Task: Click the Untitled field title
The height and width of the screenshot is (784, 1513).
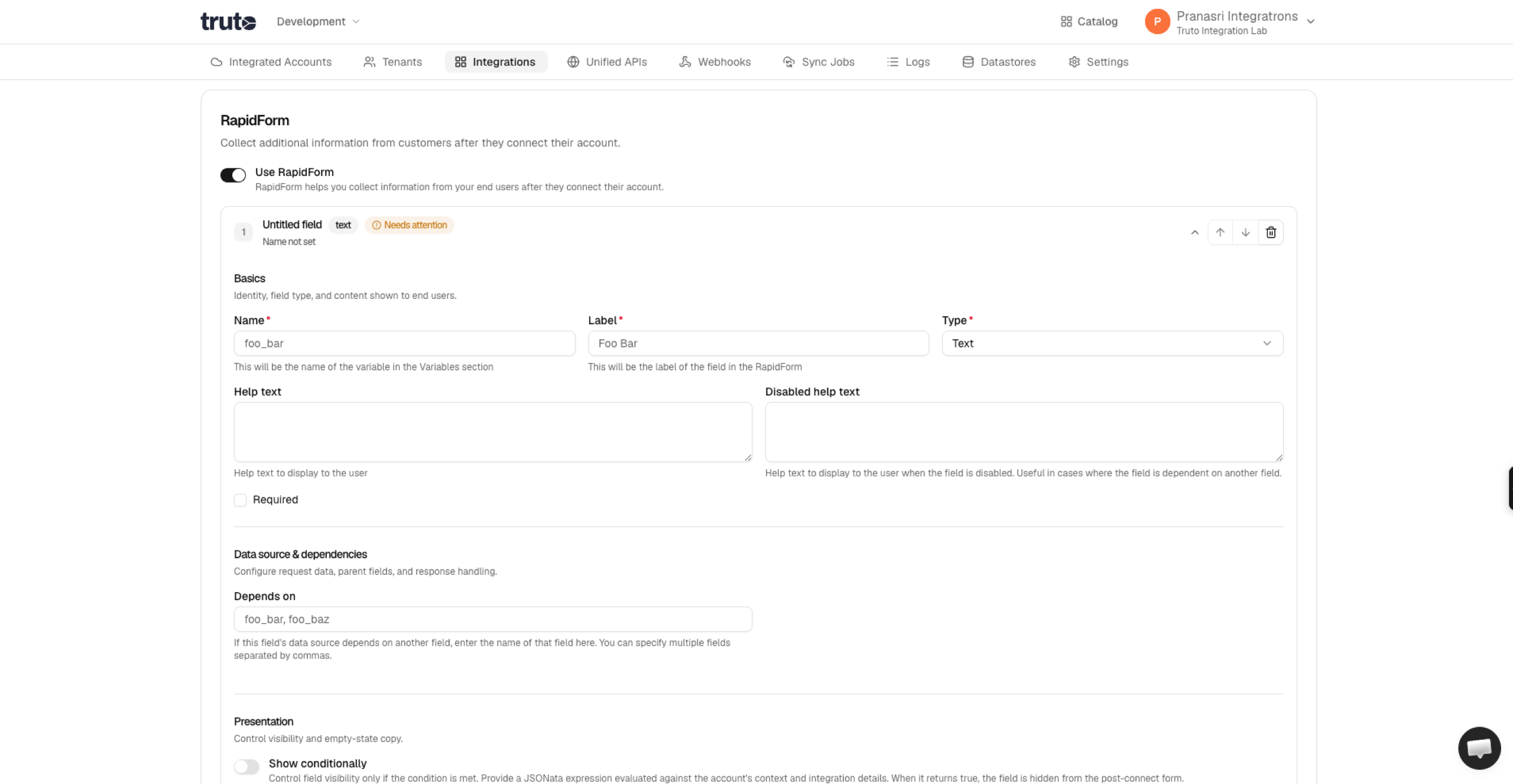Action: [292, 225]
